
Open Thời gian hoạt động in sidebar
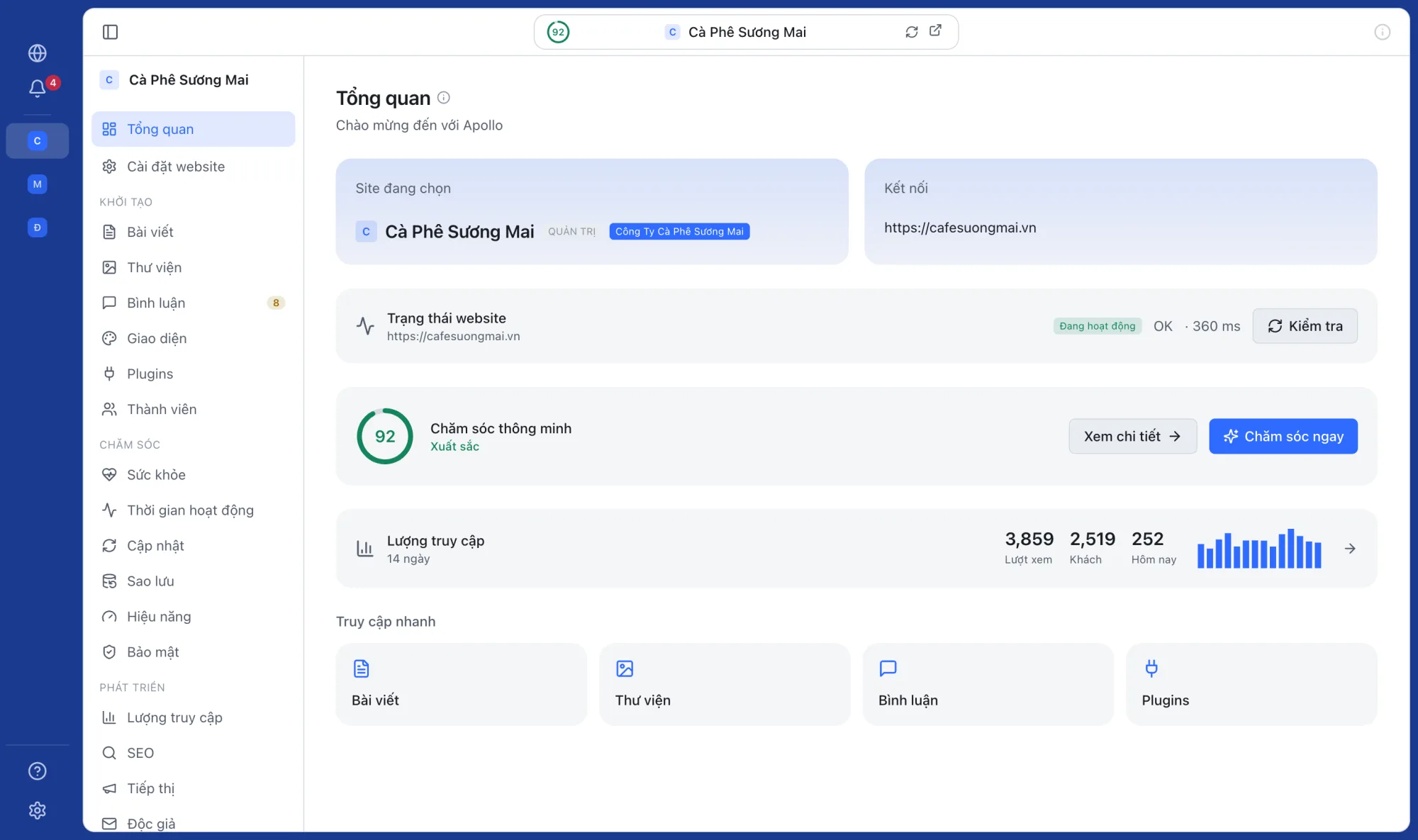[x=194, y=510]
